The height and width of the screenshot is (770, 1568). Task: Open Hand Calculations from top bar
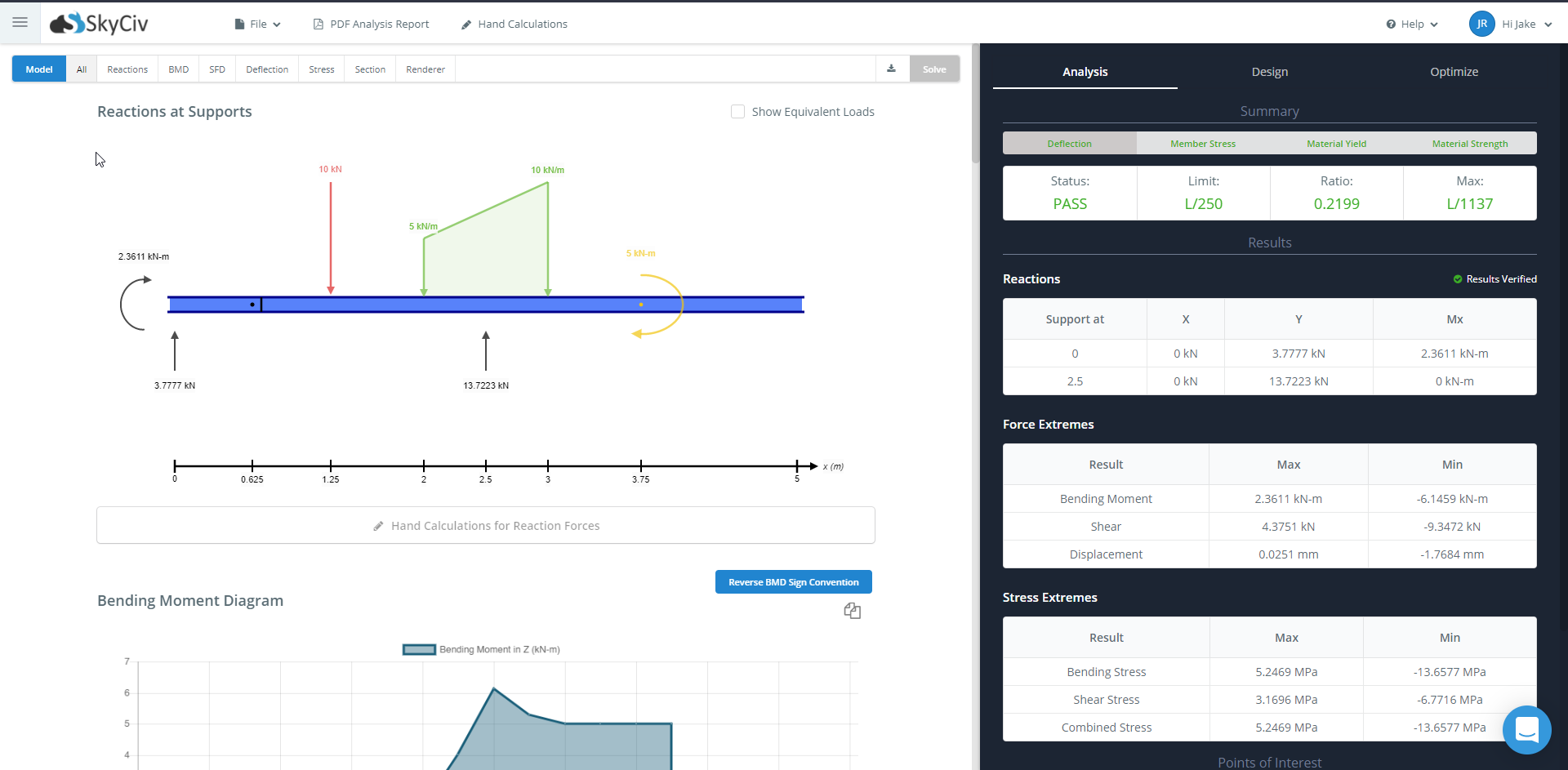pyautogui.click(x=514, y=24)
